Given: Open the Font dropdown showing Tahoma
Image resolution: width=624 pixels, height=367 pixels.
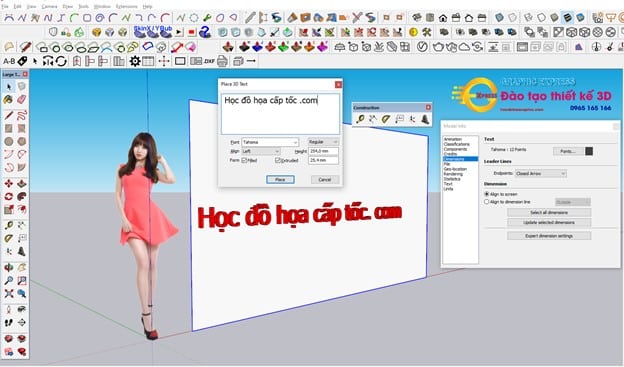Looking at the screenshot, I should [270, 142].
